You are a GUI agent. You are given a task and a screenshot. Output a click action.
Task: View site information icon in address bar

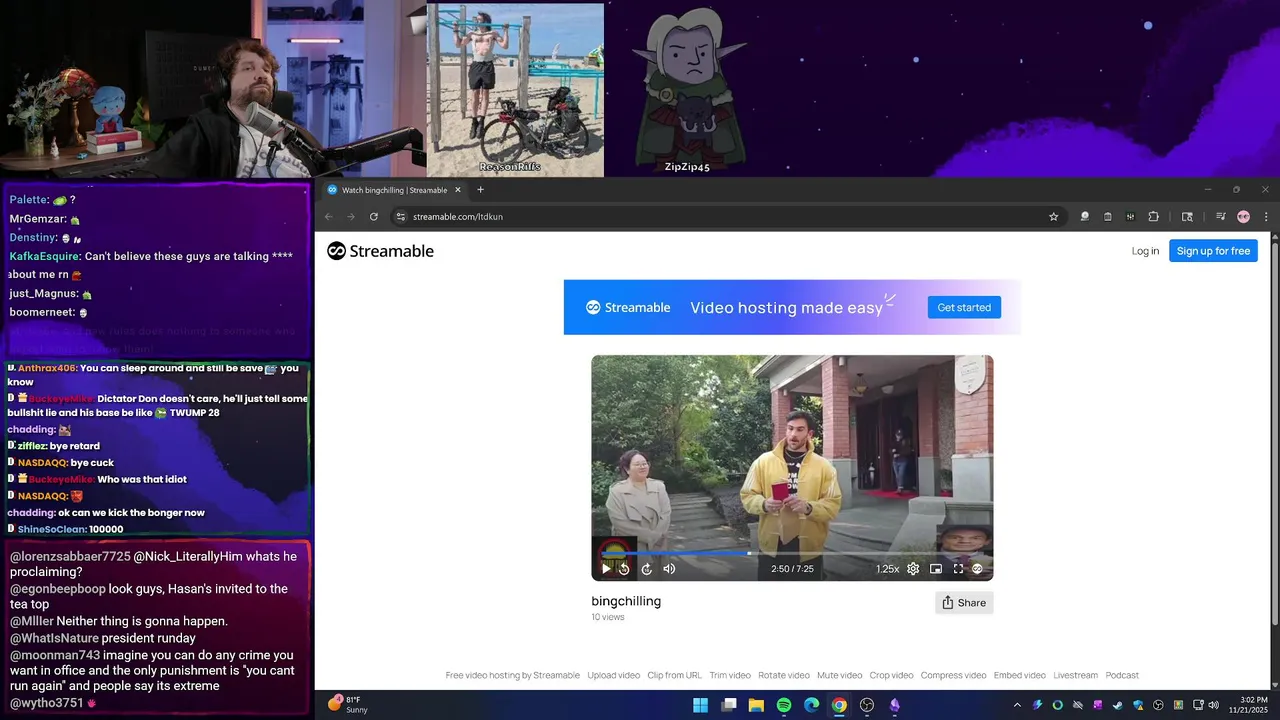pos(400,216)
